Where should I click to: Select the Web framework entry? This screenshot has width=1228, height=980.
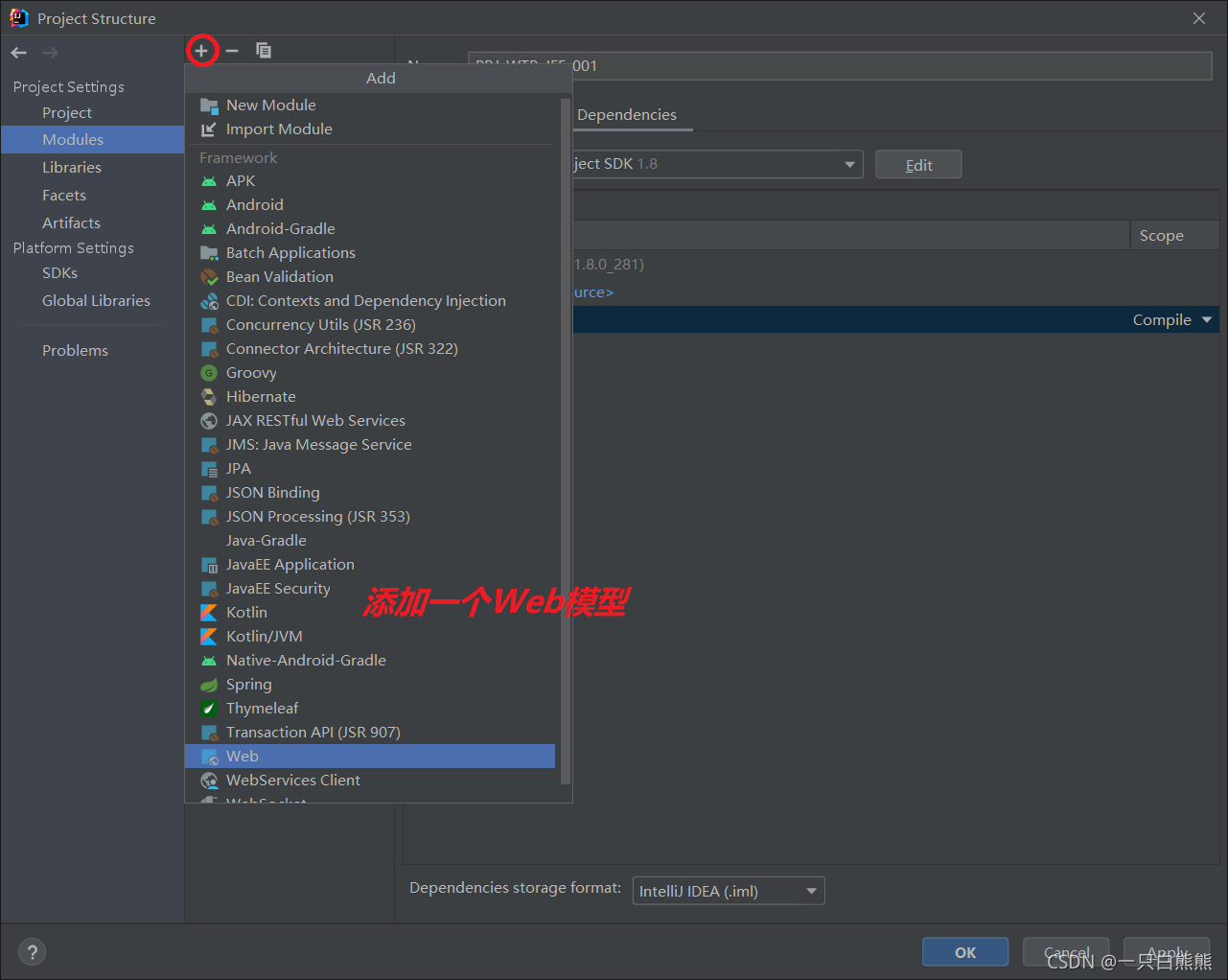(370, 757)
